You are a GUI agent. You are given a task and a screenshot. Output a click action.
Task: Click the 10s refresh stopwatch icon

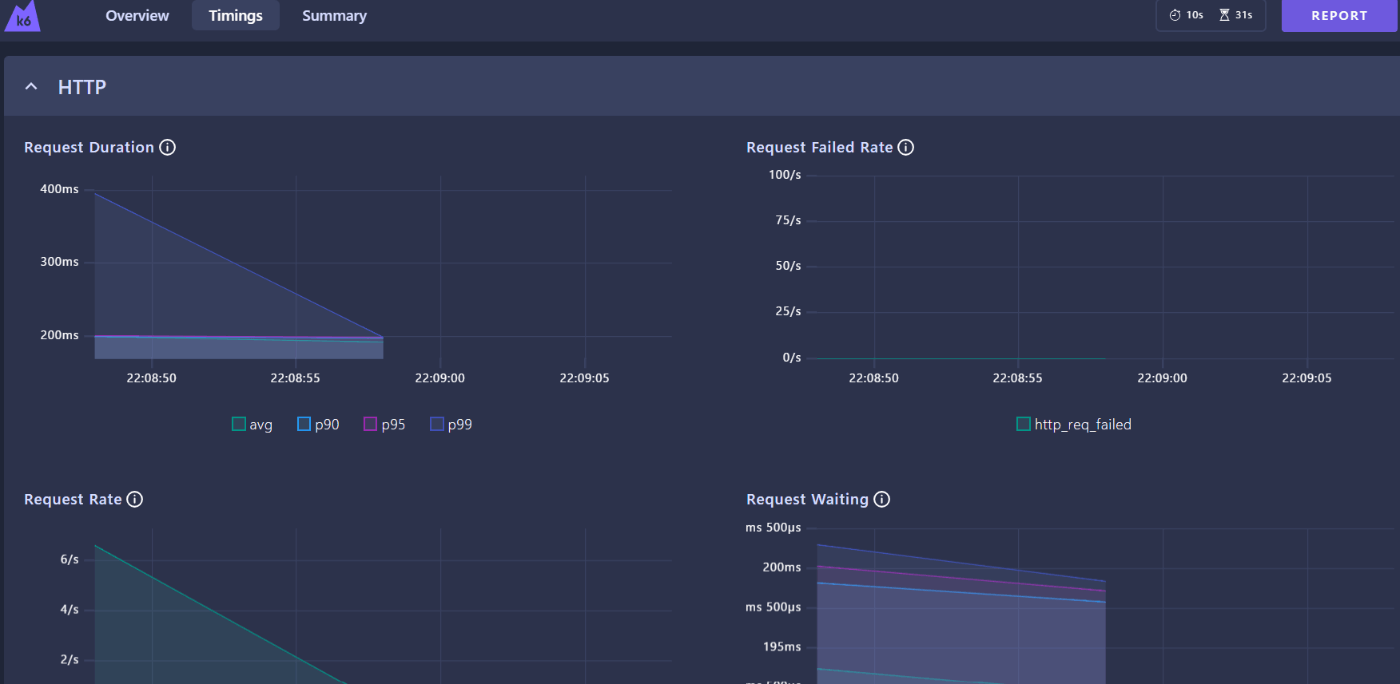1175,15
